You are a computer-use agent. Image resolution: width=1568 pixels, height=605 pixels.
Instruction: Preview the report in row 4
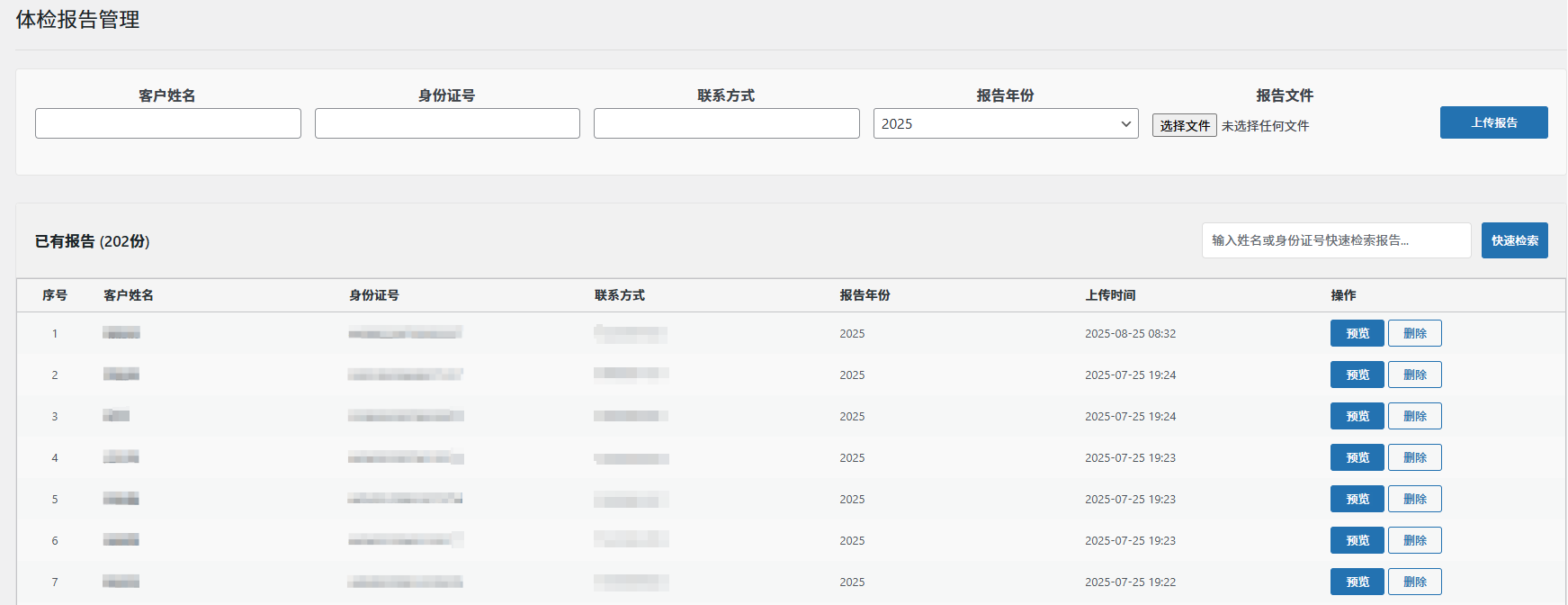1357,457
